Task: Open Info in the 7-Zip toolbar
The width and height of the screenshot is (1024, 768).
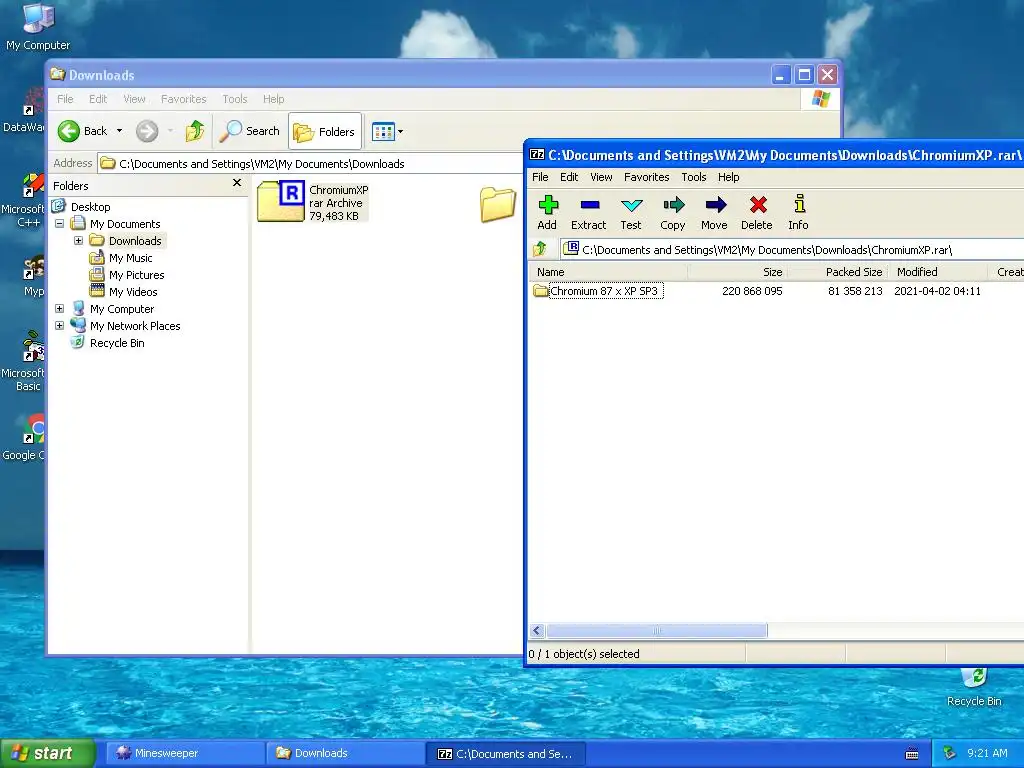Action: (799, 213)
